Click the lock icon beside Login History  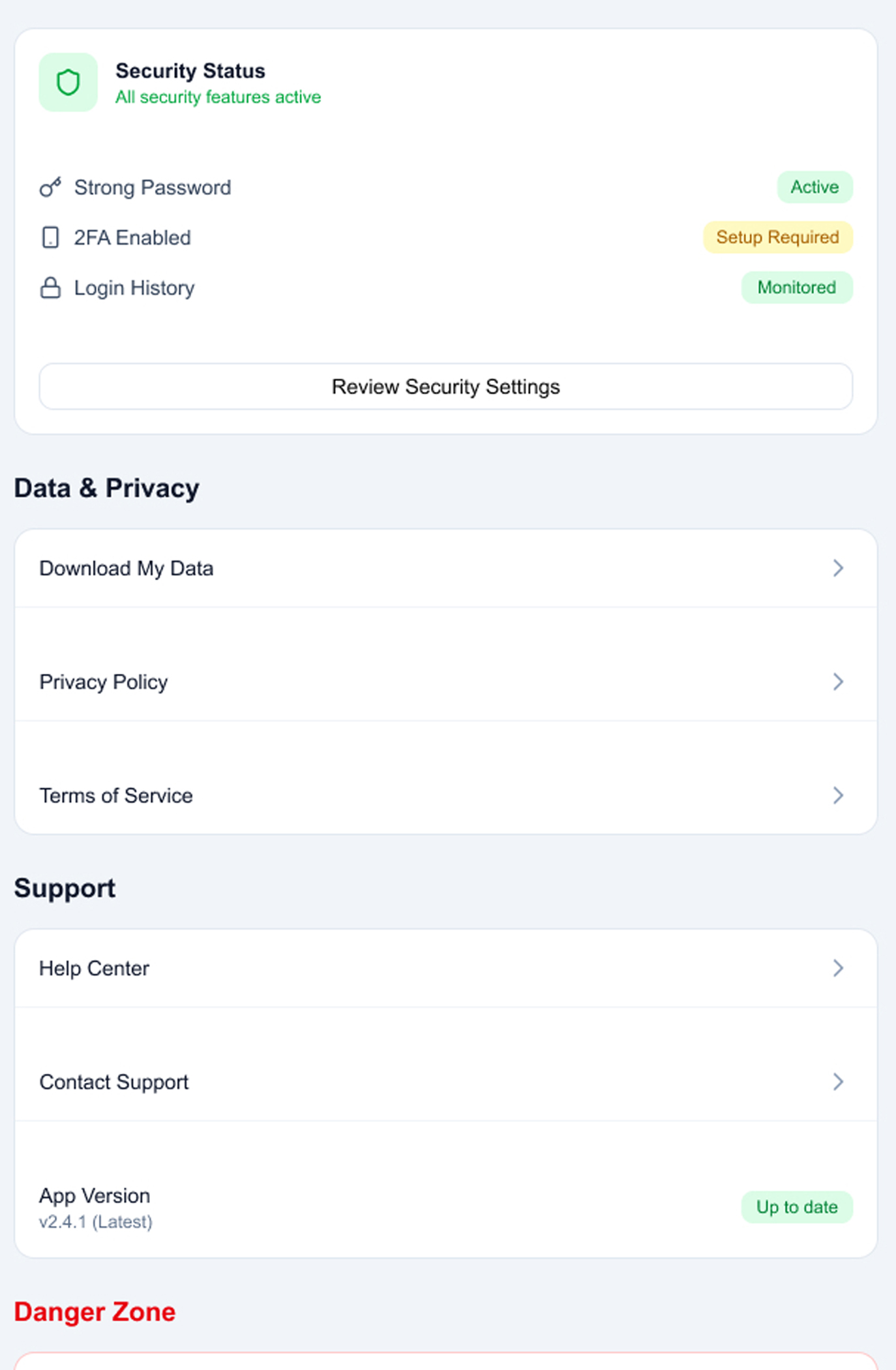click(50, 288)
